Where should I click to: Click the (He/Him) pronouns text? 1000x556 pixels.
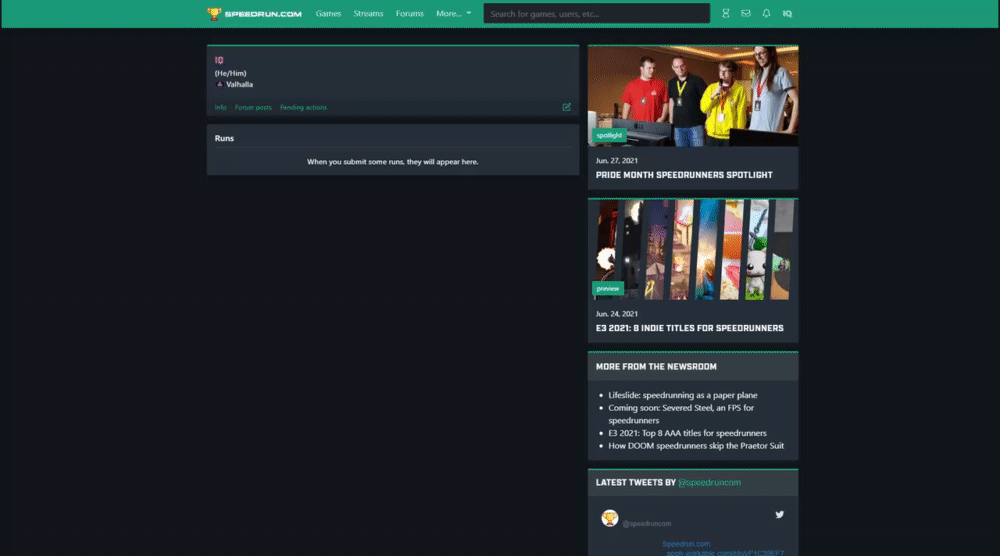coord(230,73)
